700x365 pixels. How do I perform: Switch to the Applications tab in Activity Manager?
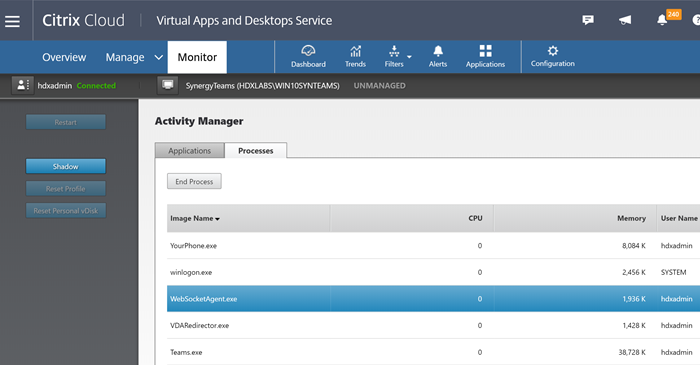(x=189, y=150)
